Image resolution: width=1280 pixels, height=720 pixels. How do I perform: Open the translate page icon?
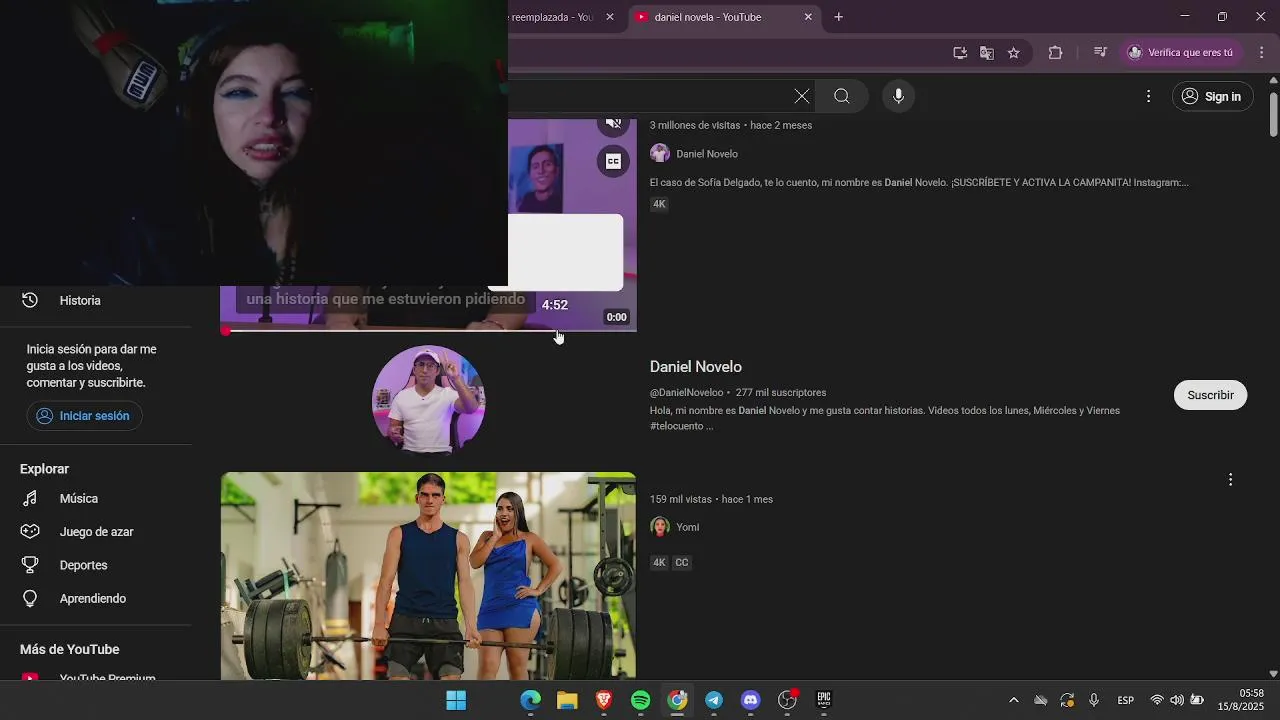[x=987, y=53]
